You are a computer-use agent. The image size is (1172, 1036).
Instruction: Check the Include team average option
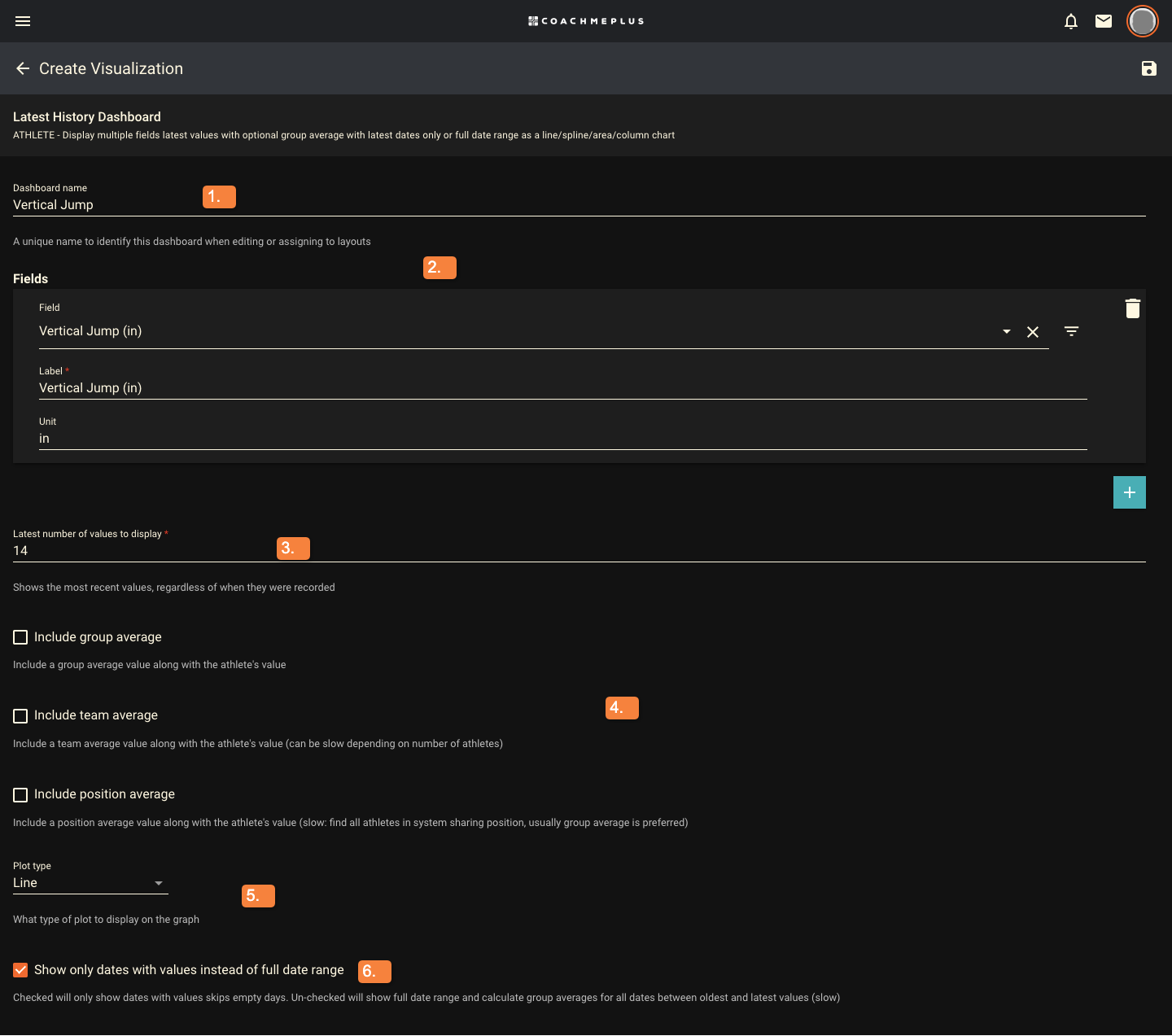coord(20,716)
